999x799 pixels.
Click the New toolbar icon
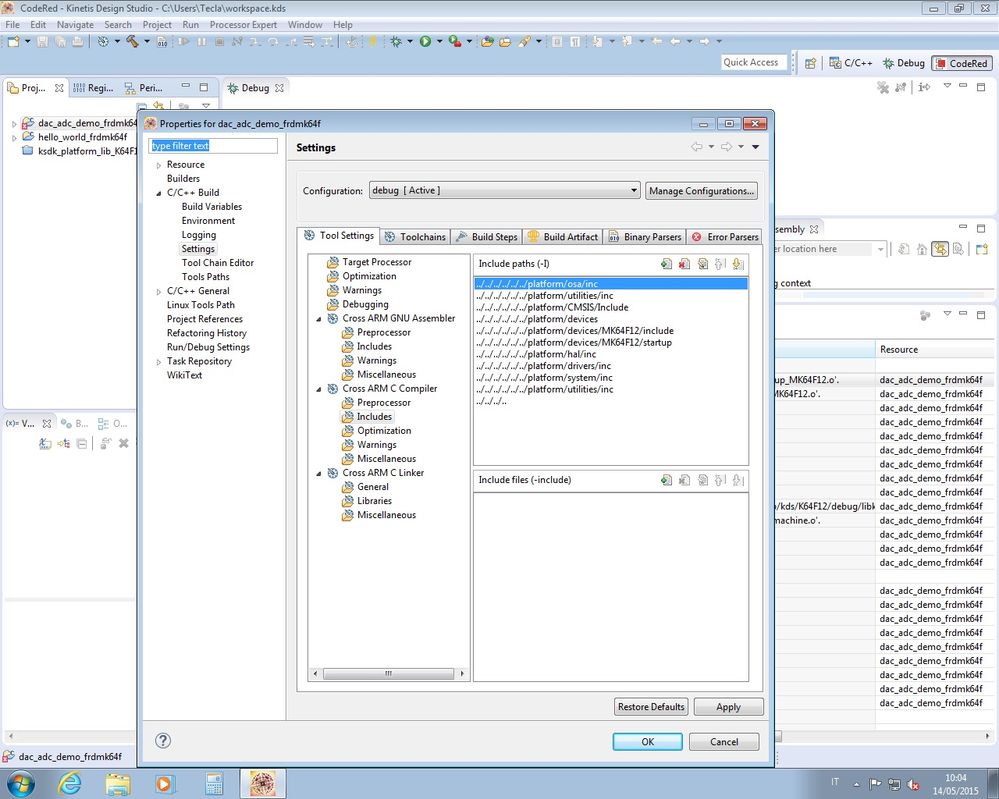coord(13,41)
